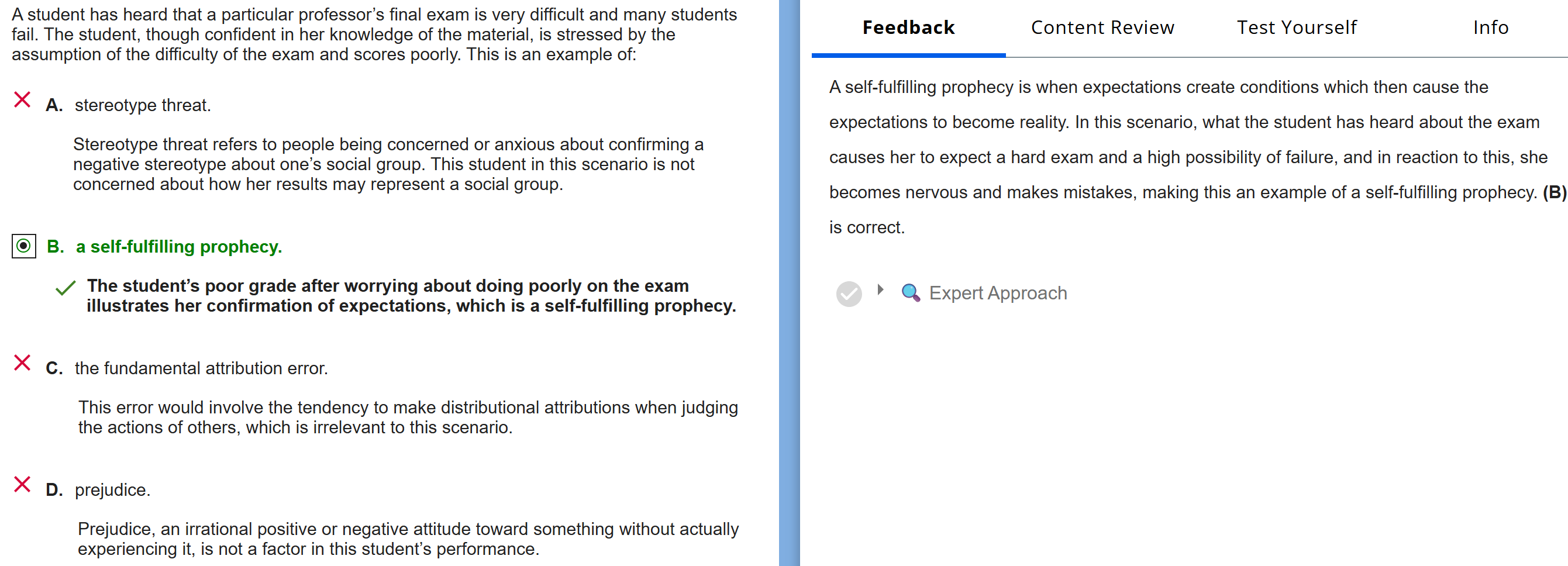Choose answer D prejudice

click(x=112, y=490)
